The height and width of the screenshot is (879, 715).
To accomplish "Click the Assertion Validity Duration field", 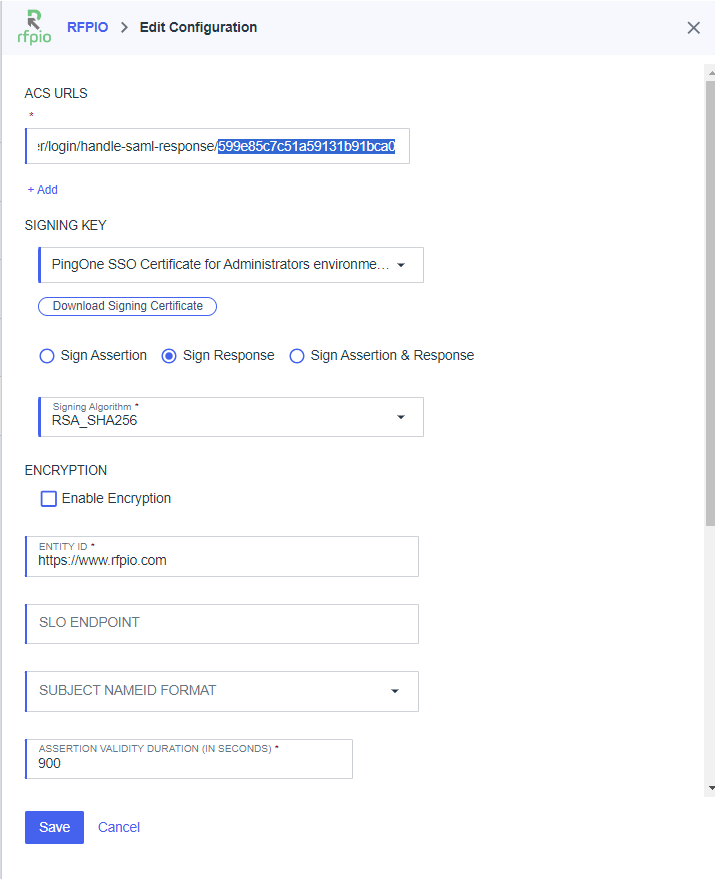I will point(189,759).
